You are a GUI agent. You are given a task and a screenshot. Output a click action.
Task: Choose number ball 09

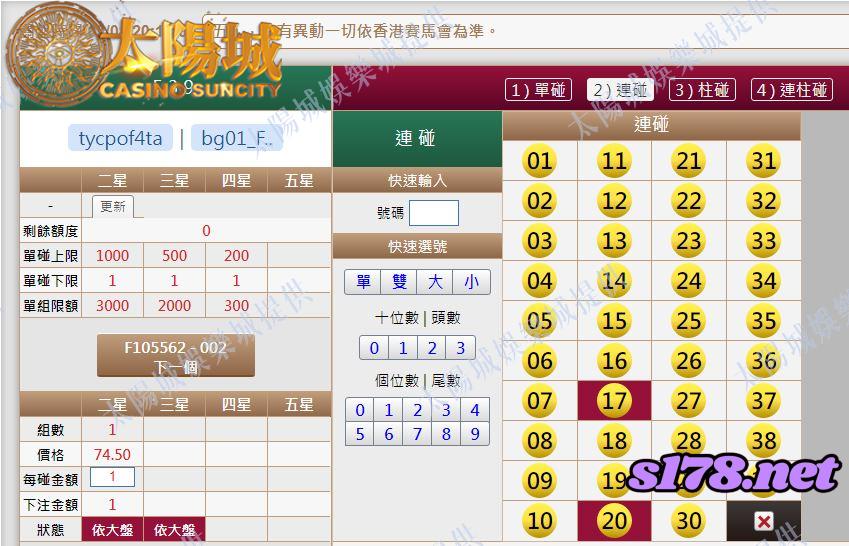pyautogui.click(x=539, y=481)
